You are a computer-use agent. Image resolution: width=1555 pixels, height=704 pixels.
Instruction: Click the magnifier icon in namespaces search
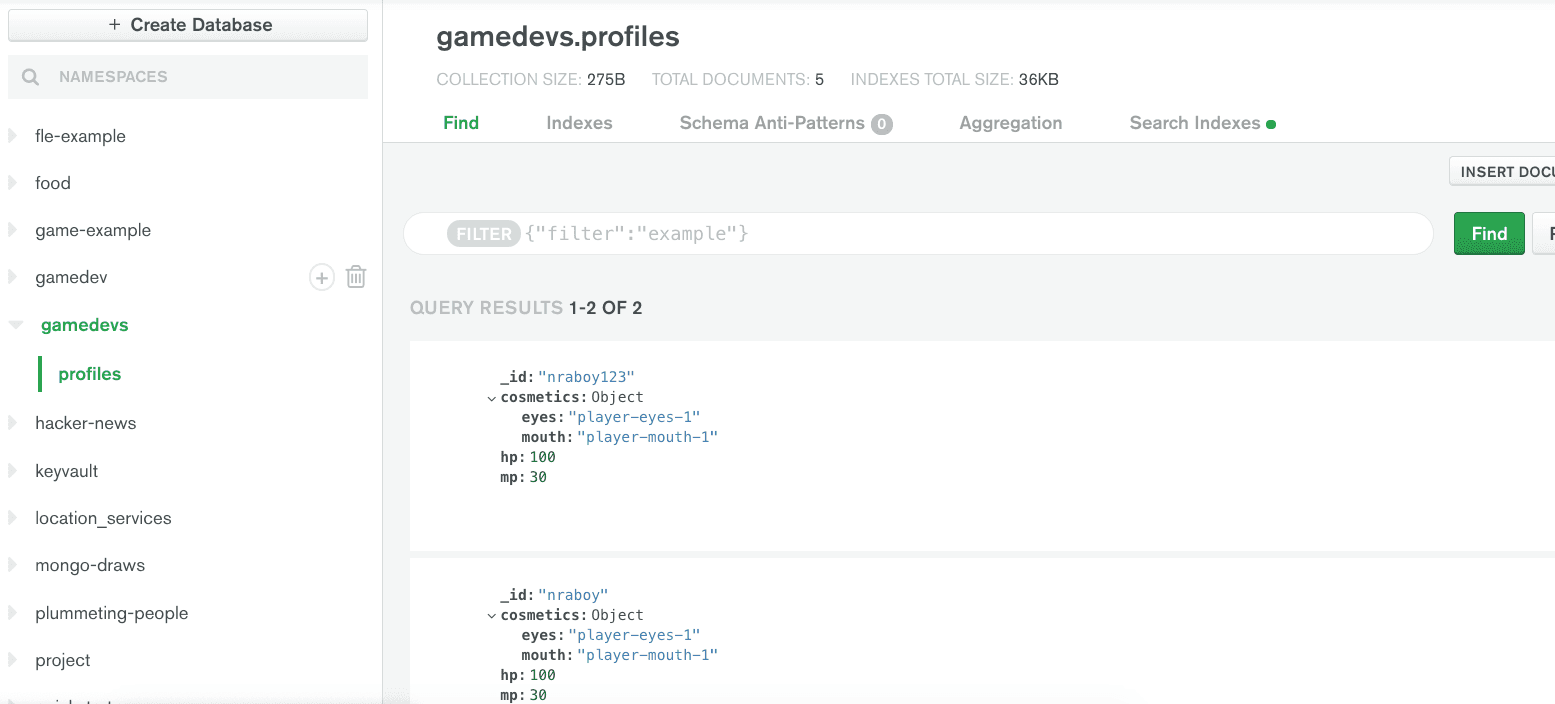[31, 77]
